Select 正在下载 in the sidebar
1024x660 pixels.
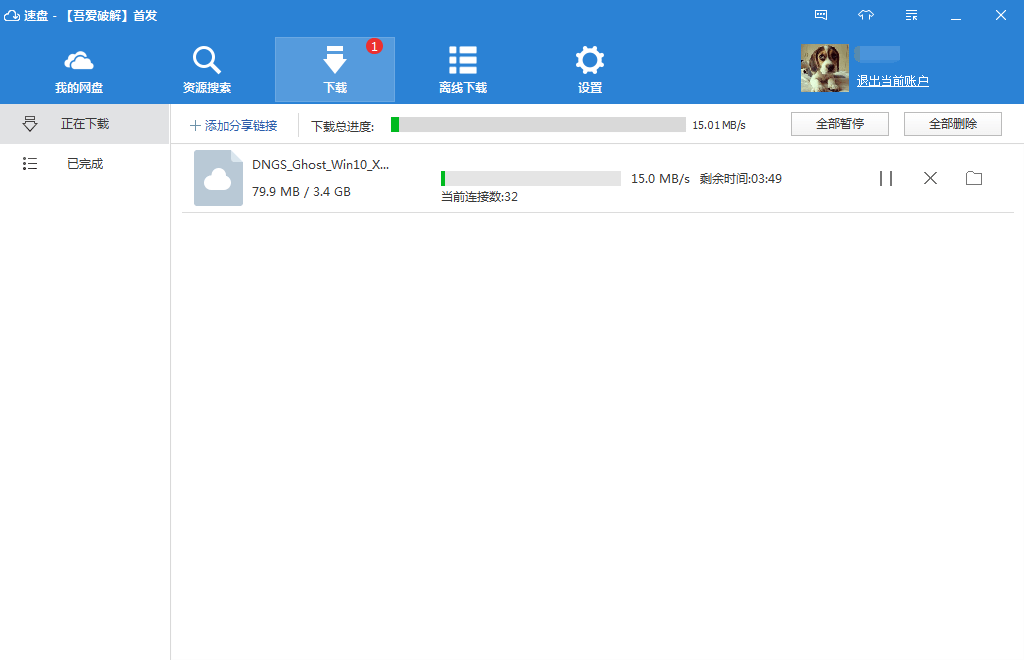(85, 124)
